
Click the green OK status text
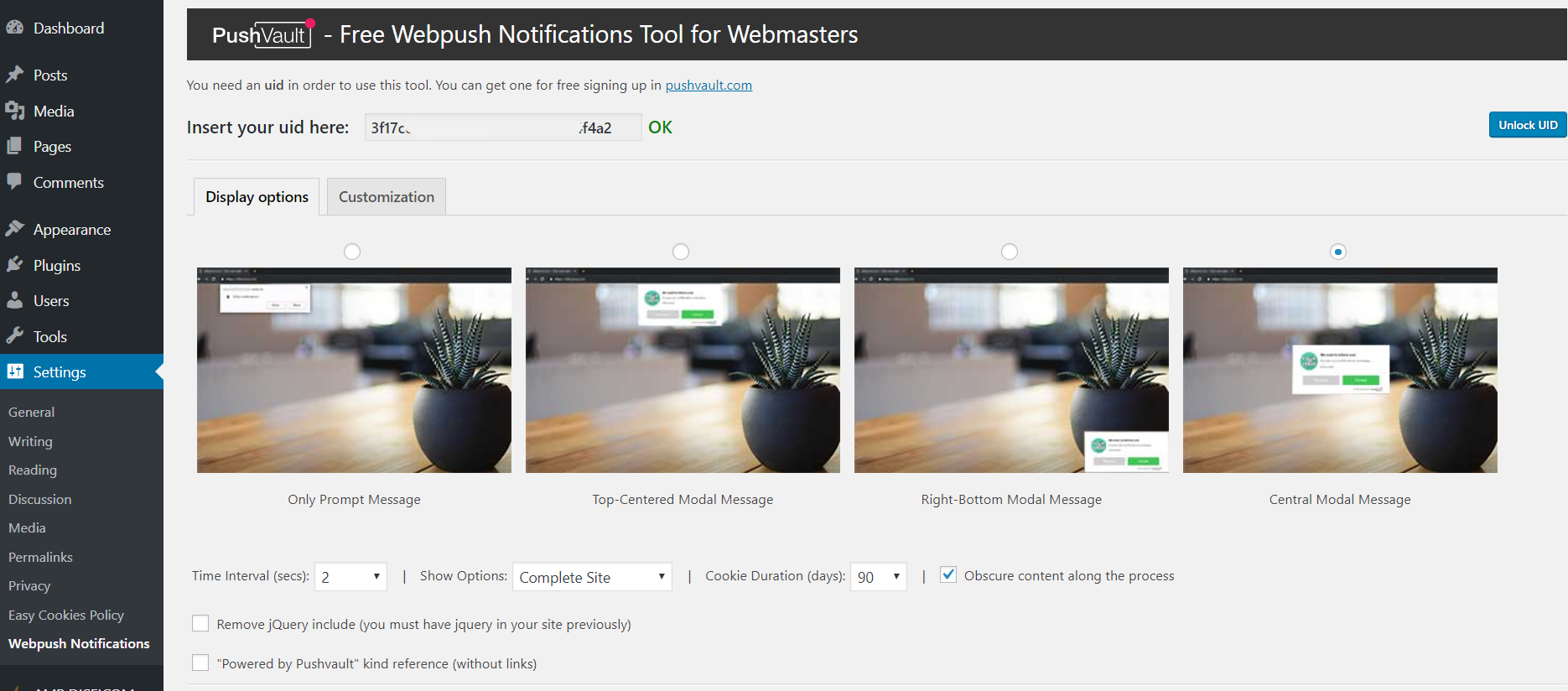click(660, 127)
